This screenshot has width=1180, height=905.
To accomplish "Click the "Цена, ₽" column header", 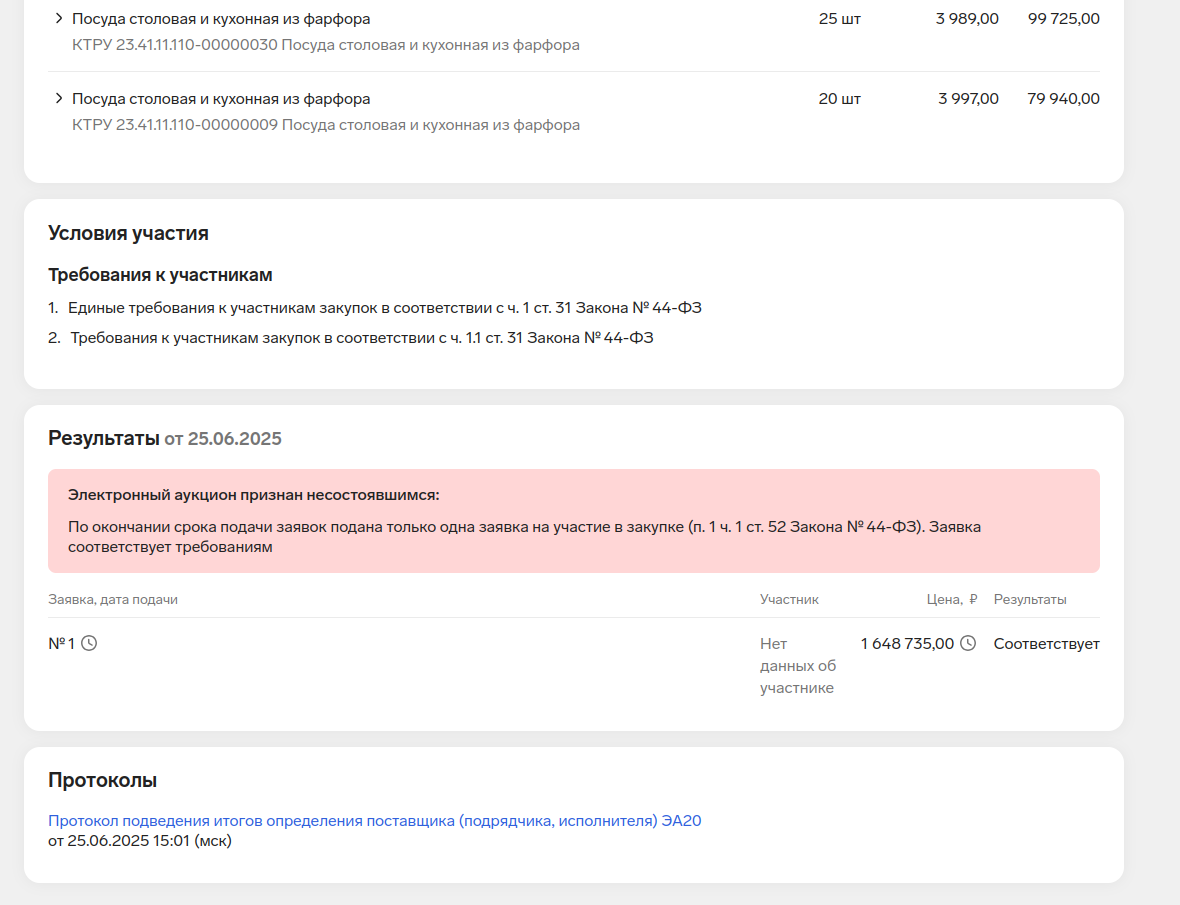I will 952,600.
